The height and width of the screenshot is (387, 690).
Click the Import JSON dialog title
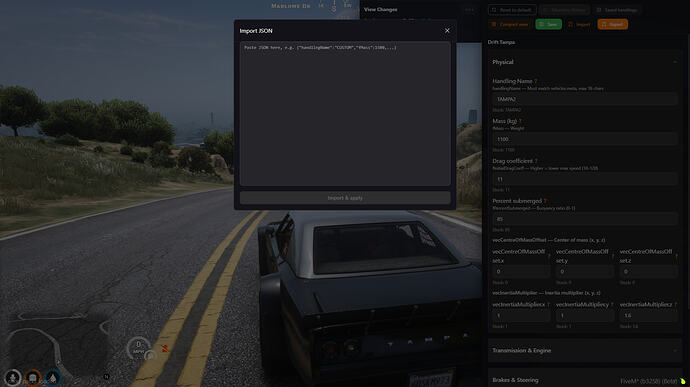pos(256,31)
